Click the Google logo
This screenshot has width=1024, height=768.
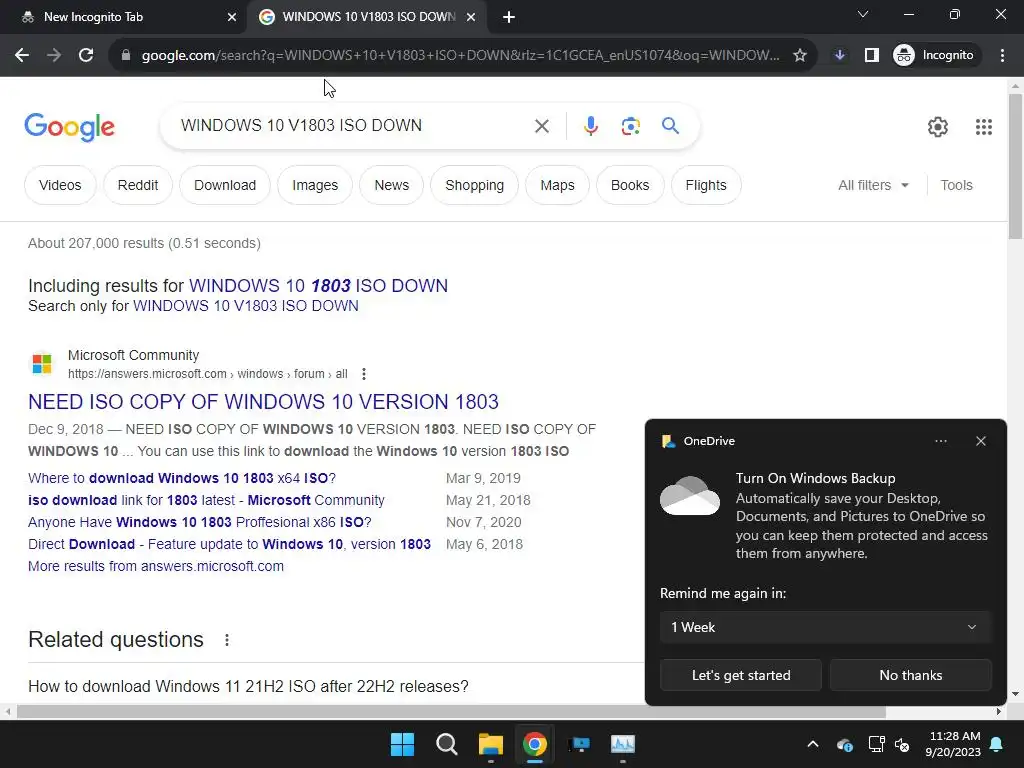[69, 127]
